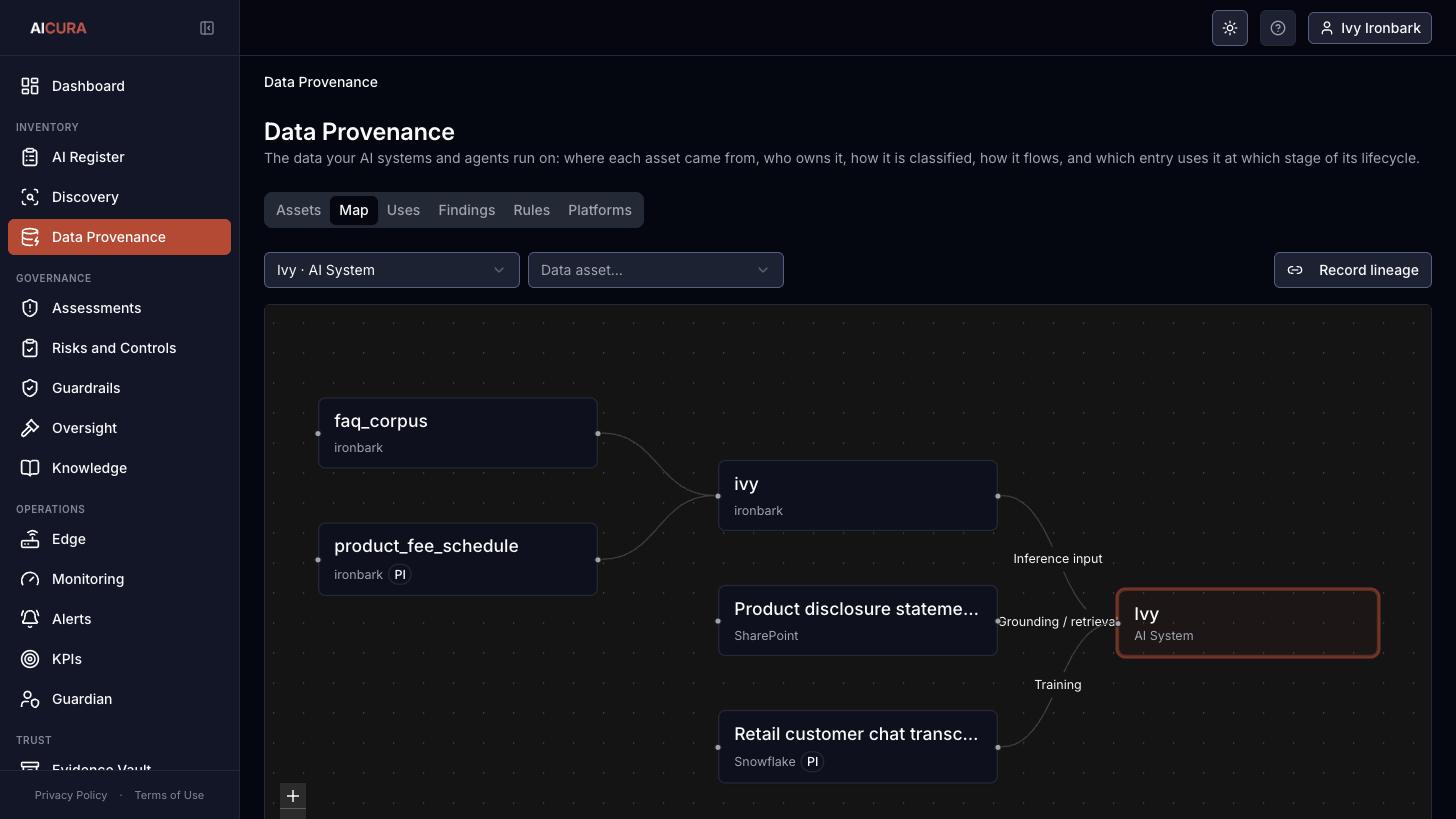The image size is (1456, 819).
Task: Click the AICURA logo
Action: [x=58, y=28]
